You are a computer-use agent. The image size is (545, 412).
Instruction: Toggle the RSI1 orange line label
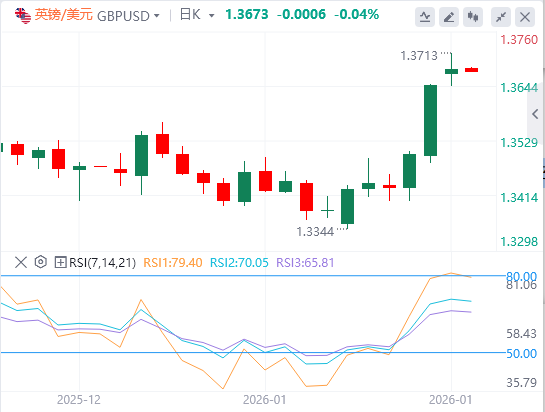173,262
